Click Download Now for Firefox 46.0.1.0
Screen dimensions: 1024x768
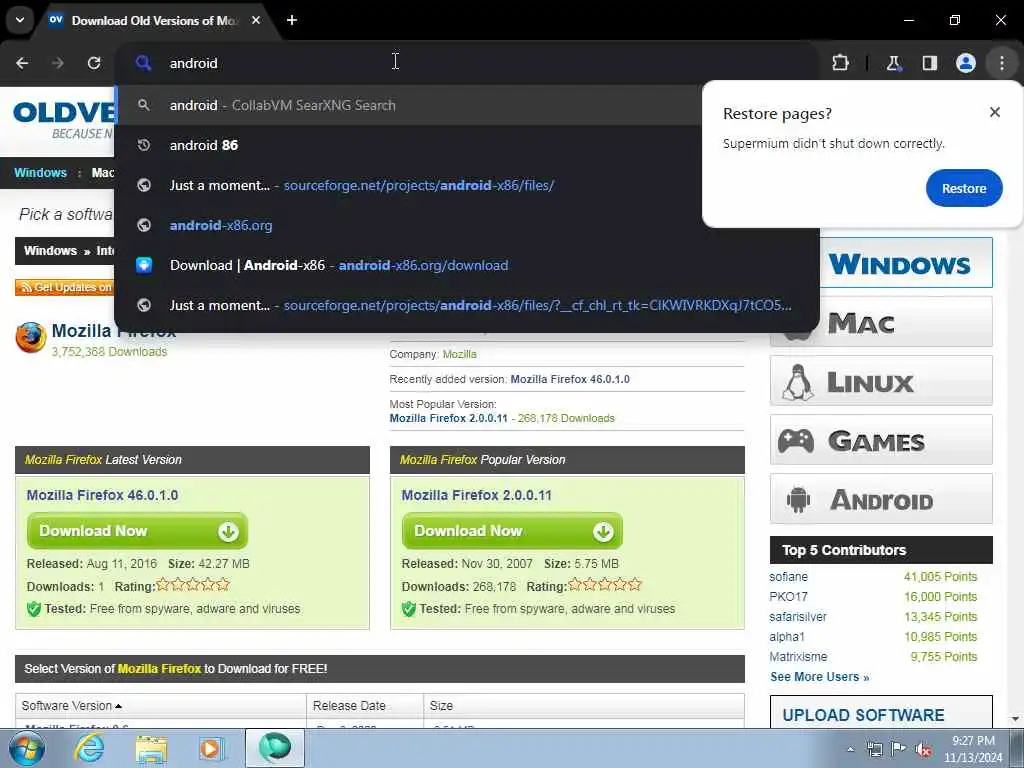(137, 531)
